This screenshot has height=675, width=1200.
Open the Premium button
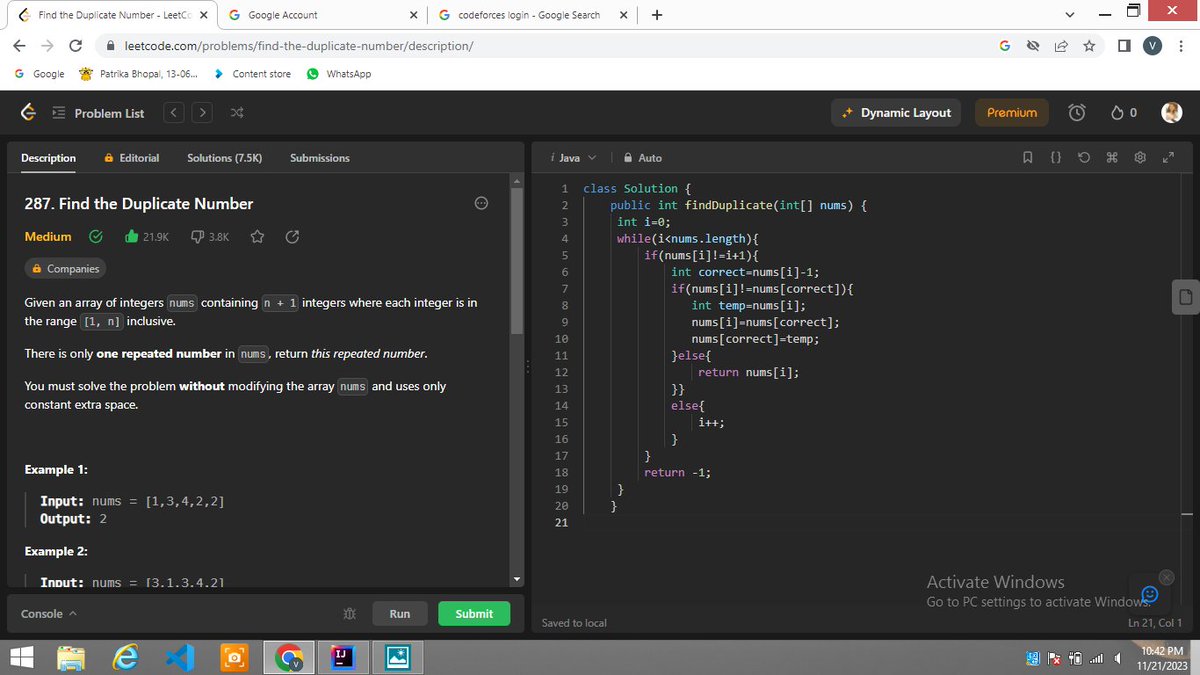(1012, 113)
